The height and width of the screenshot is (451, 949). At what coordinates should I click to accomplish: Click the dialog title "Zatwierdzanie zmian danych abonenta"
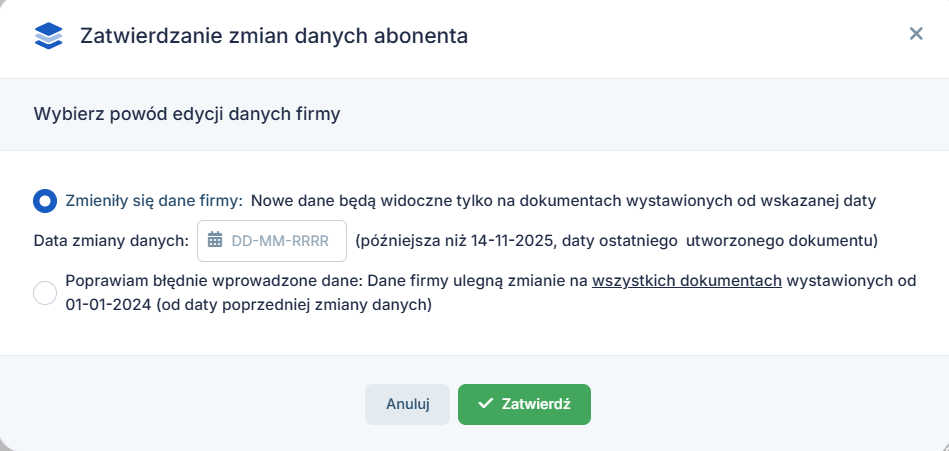(273, 37)
